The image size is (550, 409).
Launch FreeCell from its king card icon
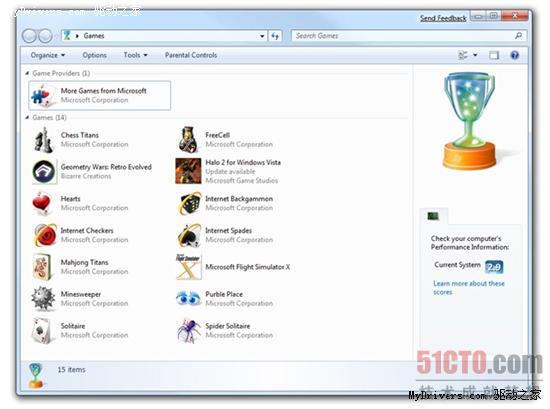(x=188, y=140)
